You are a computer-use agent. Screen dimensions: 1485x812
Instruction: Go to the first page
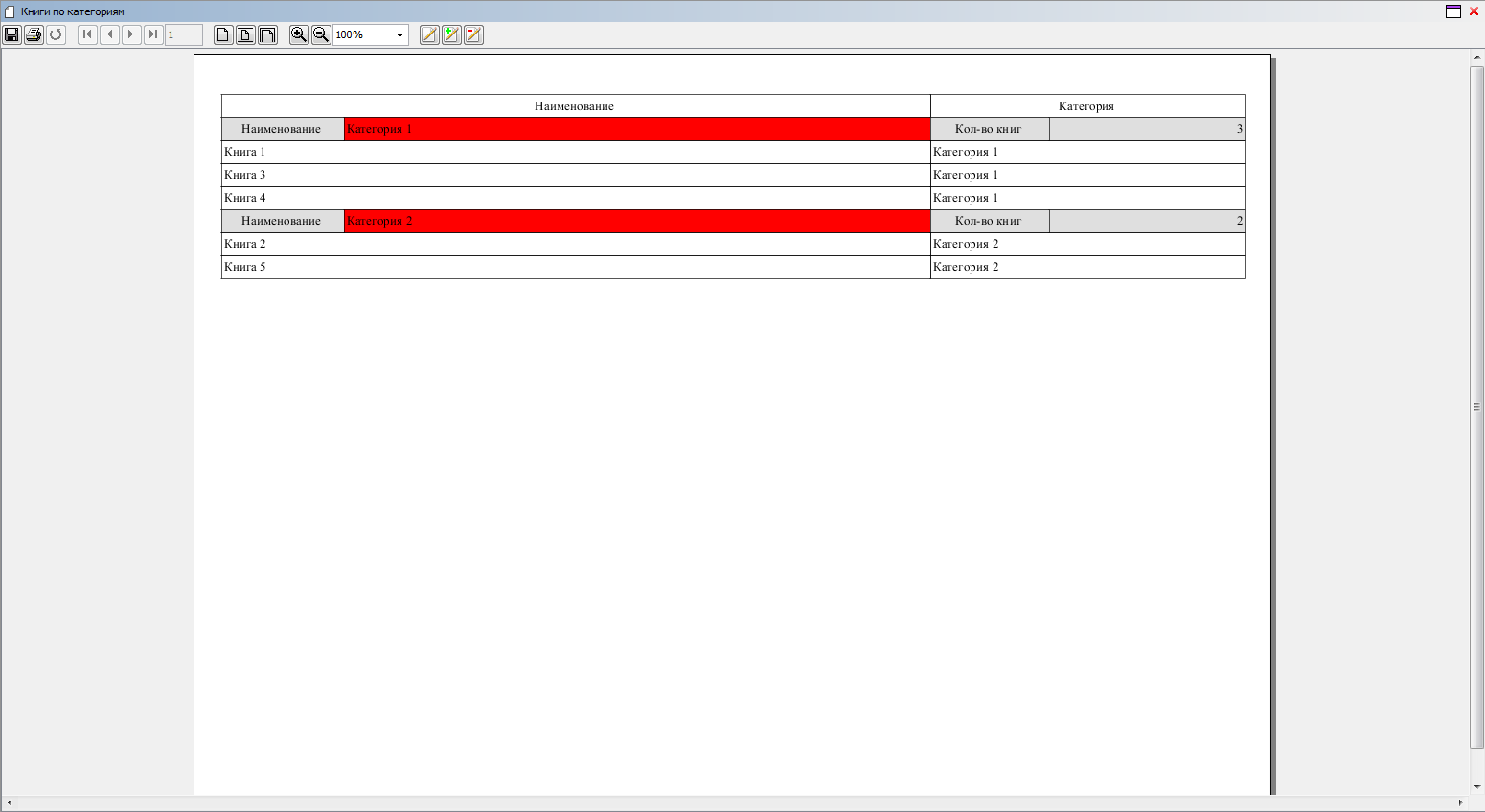[87, 35]
